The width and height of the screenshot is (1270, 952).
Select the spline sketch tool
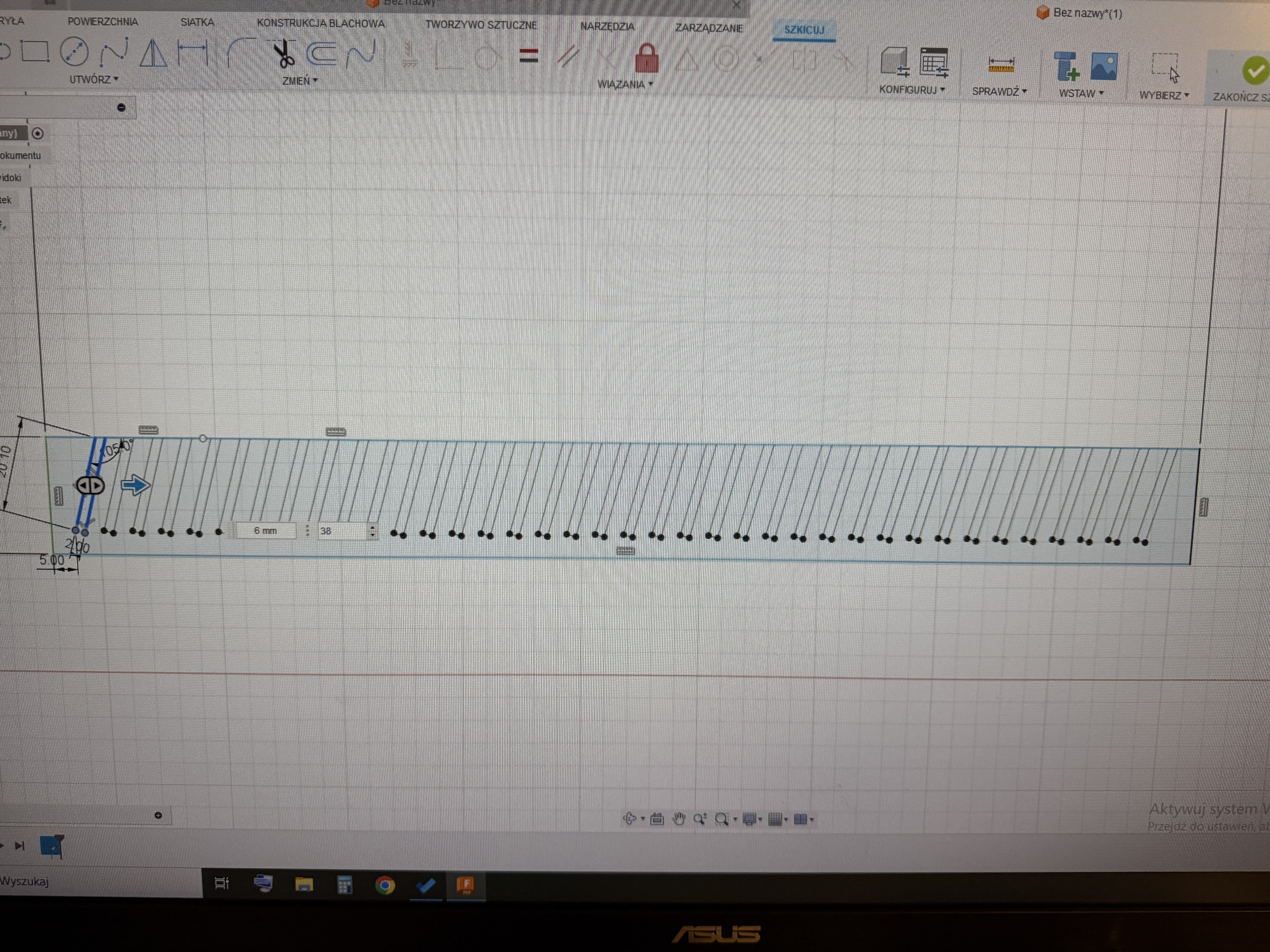[x=113, y=52]
